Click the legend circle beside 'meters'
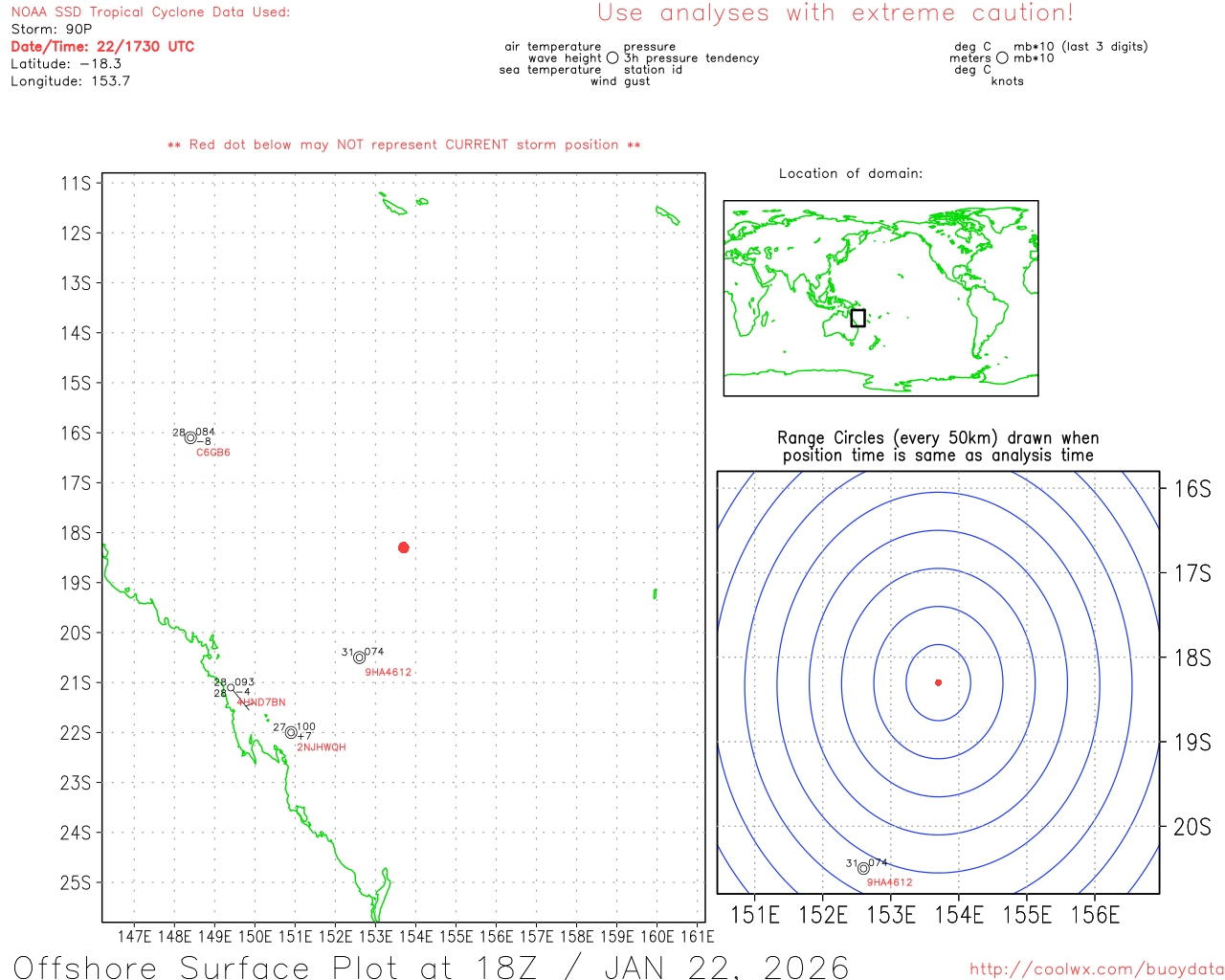 (1002, 58)
